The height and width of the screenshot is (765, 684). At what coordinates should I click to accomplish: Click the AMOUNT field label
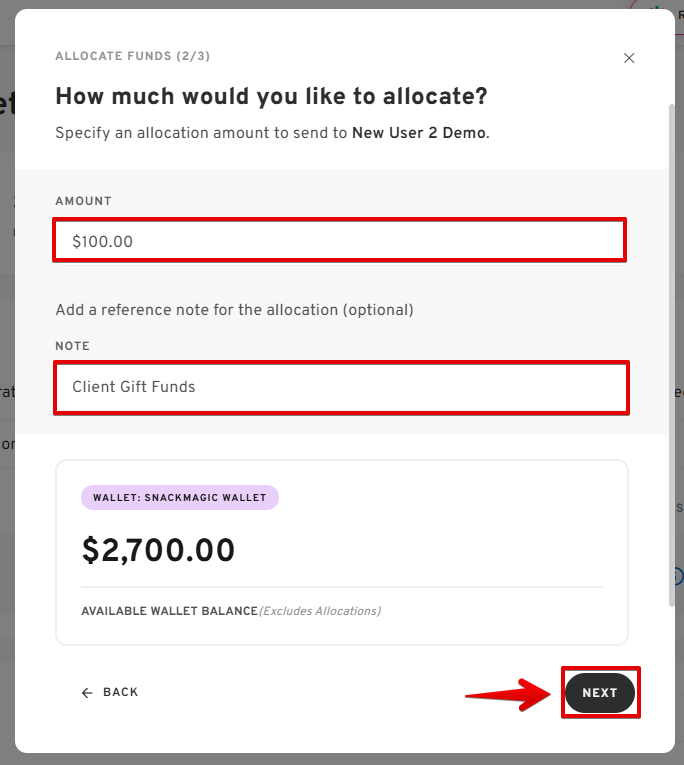(83, 201)
